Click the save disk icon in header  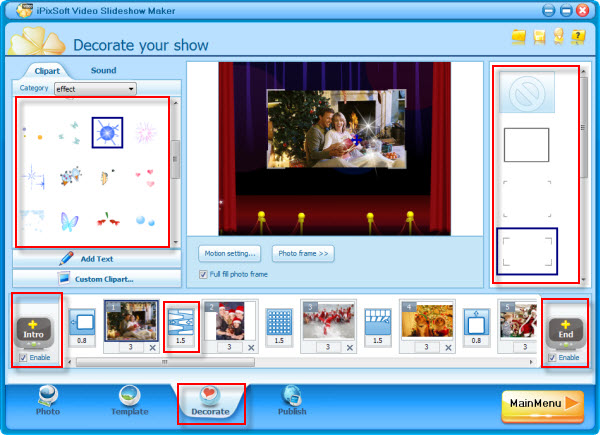pyautogui.click(x=539, y=37)
